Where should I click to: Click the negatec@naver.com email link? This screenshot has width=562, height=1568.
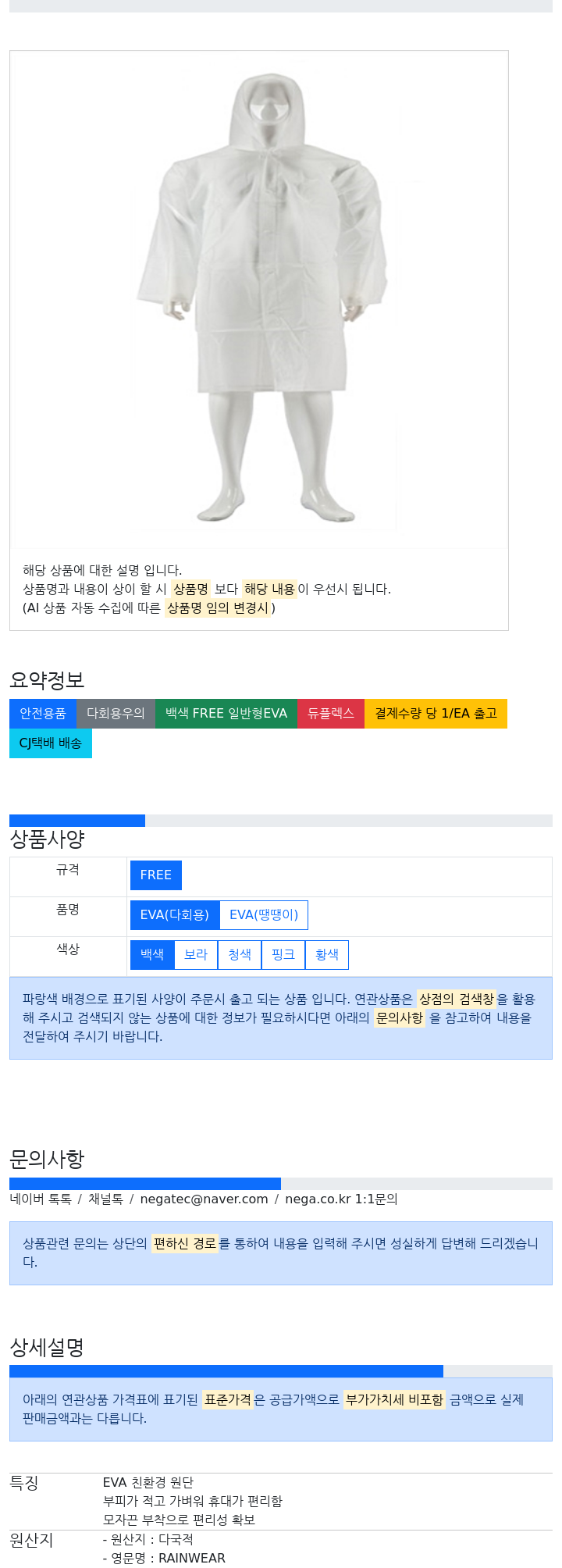click(204, 1199)
